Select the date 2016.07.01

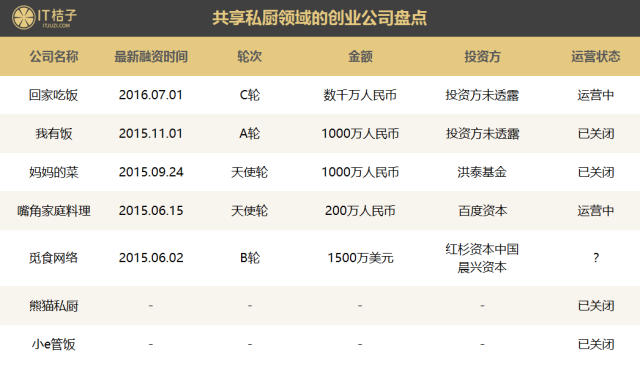pos(151,95)
